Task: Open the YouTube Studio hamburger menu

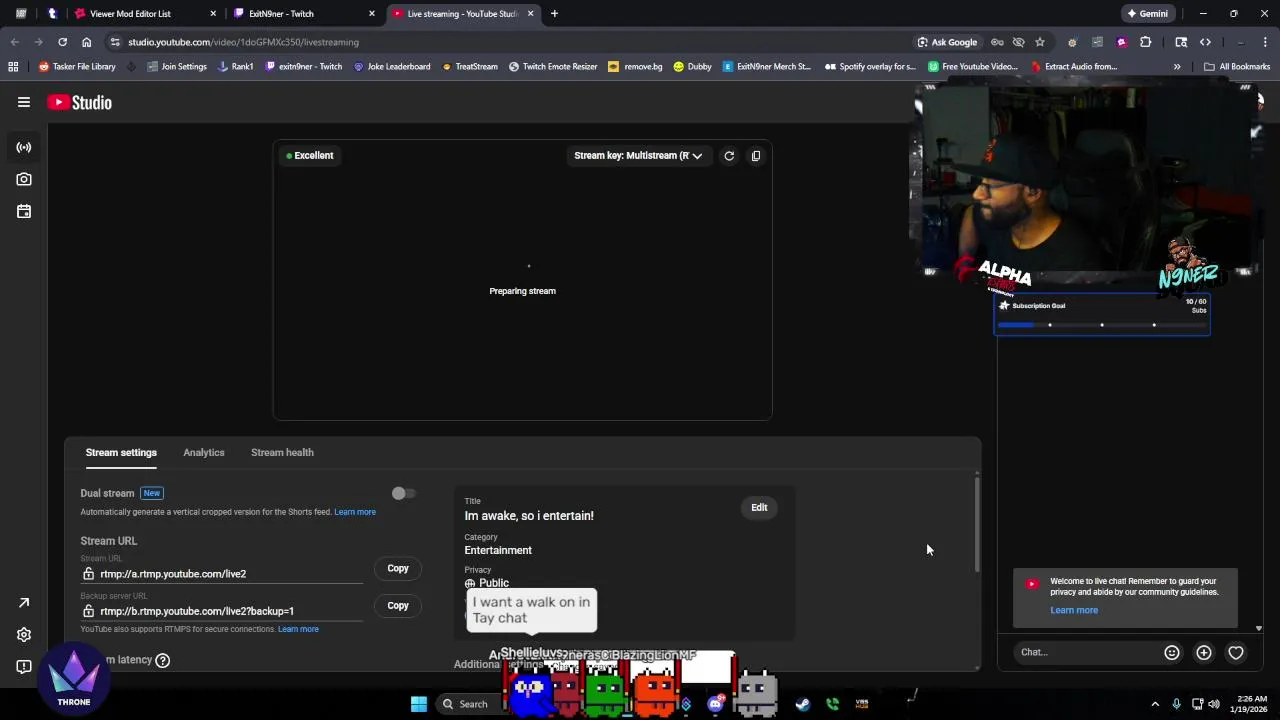Action: pyautogui.click(x=24, y=102)
